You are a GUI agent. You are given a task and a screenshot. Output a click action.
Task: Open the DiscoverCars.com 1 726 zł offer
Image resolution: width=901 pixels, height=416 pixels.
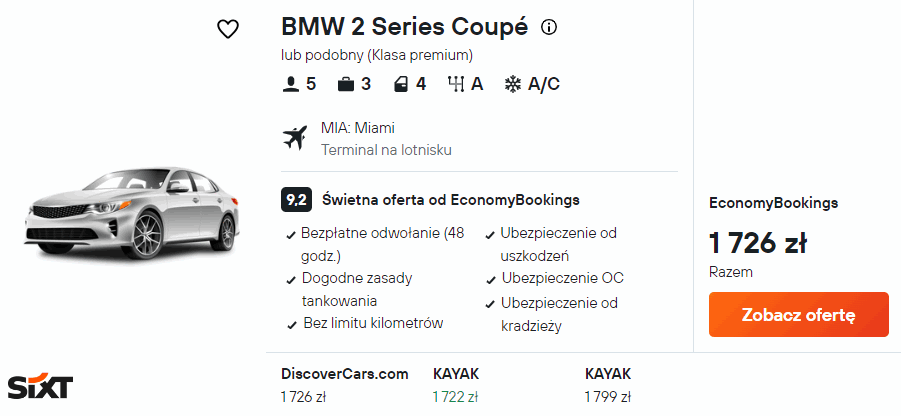tap(345, 385)
